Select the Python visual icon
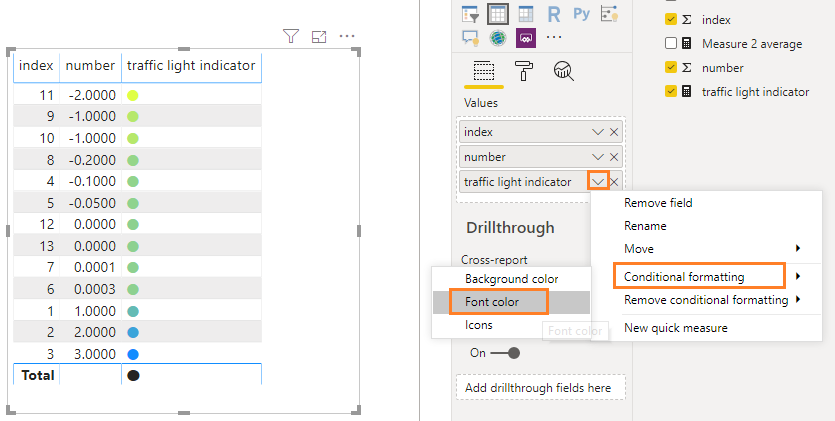The height and width of the screenshot is (421, 835). (x=582, y=13)
